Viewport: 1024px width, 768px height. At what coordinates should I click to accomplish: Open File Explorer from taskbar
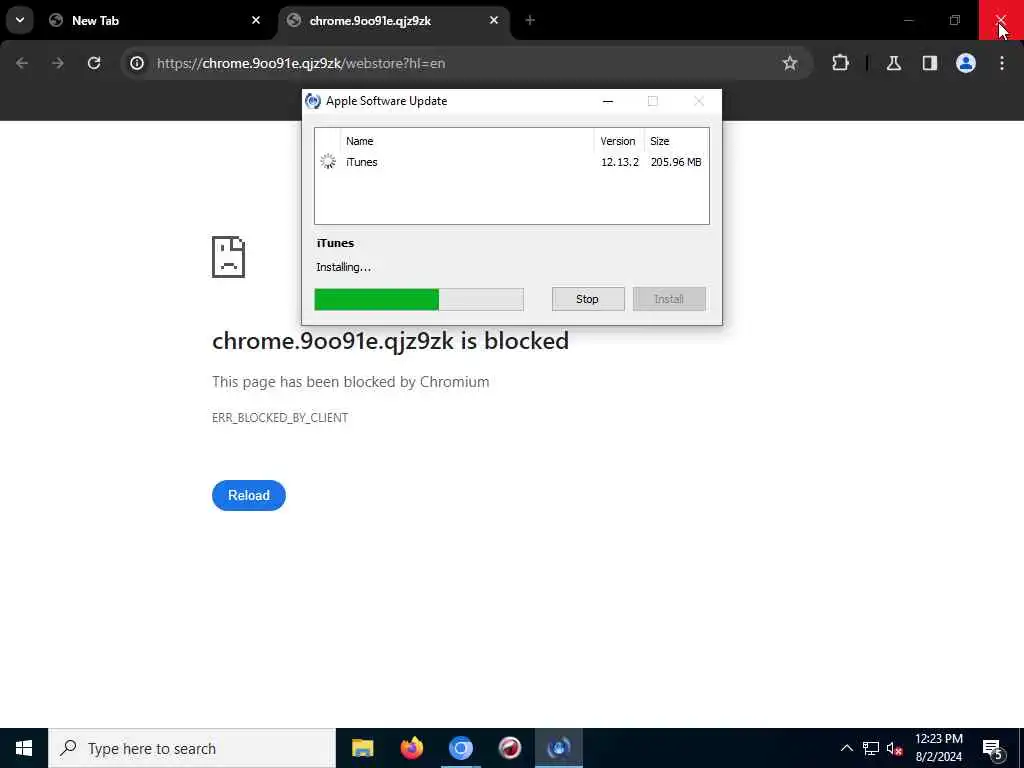click(x=362, y=748)
